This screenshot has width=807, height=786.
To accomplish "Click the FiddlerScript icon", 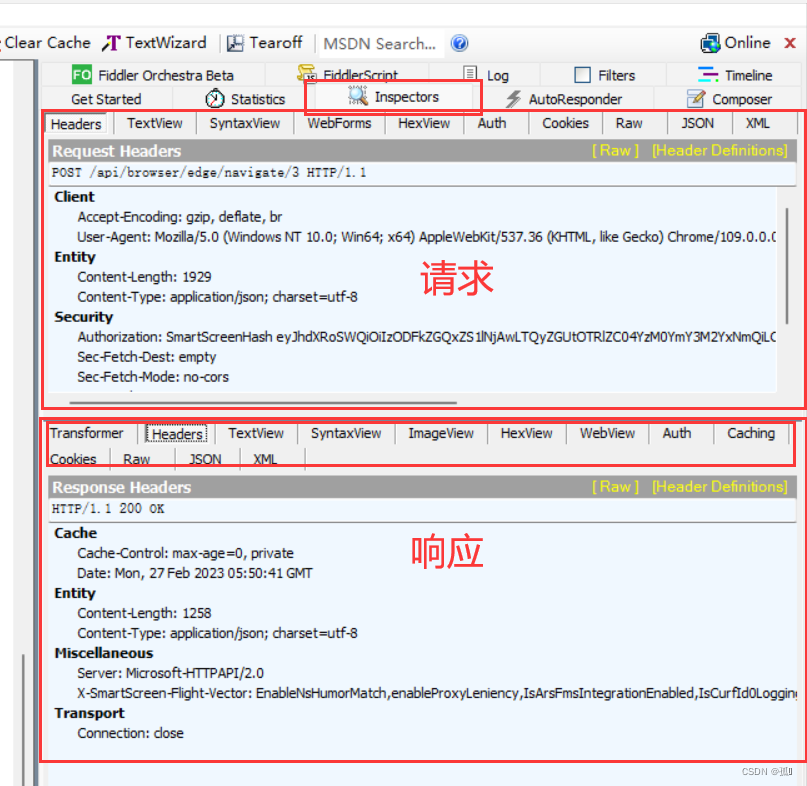I will tap(306, 73).
